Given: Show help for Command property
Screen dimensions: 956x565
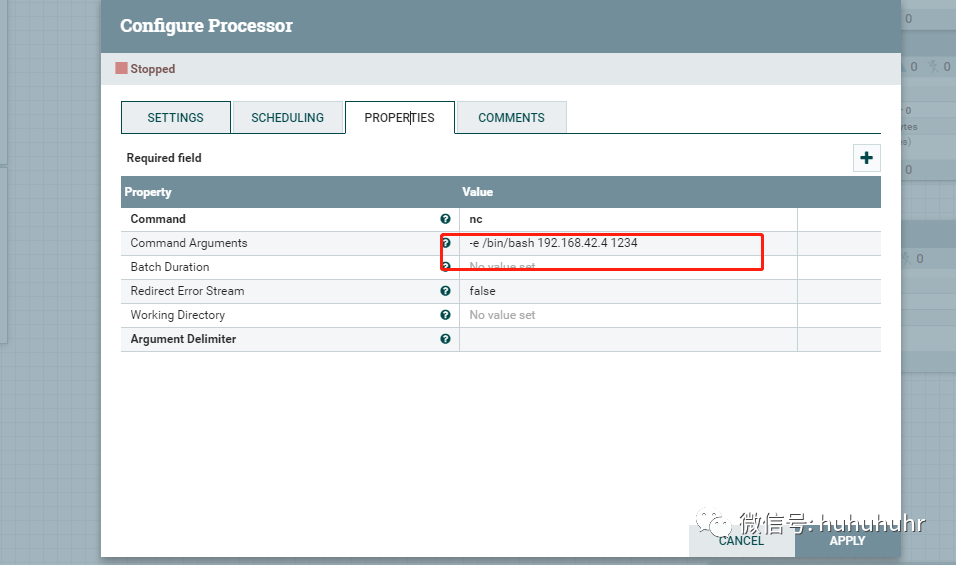Looking at the screenshot, I should pos(445,219).
